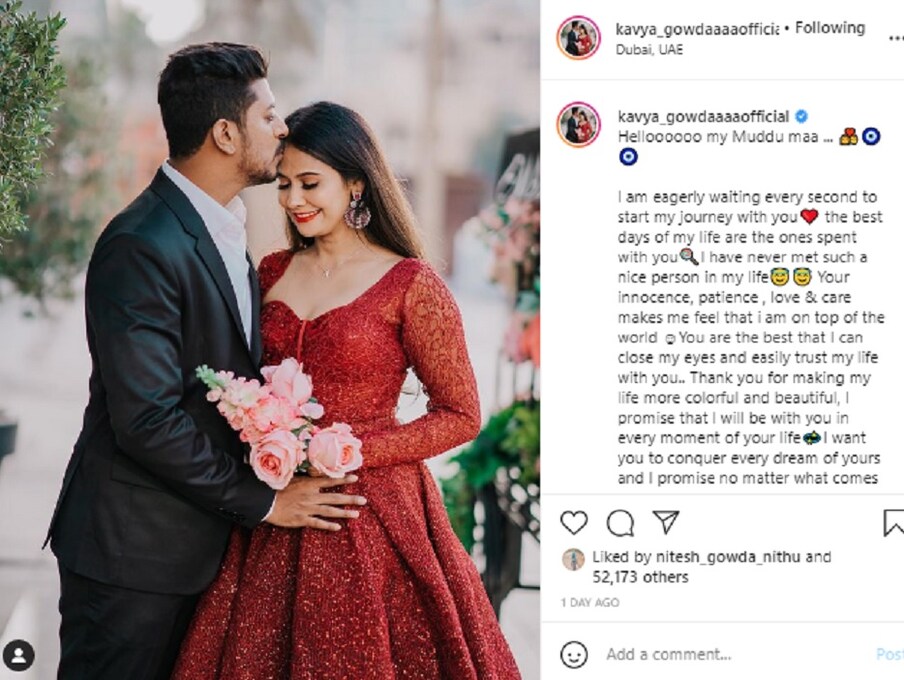The height and width of the screenshot is (680, 904).
Task: Save post with the bookmark icon
Action: (894, 523)
